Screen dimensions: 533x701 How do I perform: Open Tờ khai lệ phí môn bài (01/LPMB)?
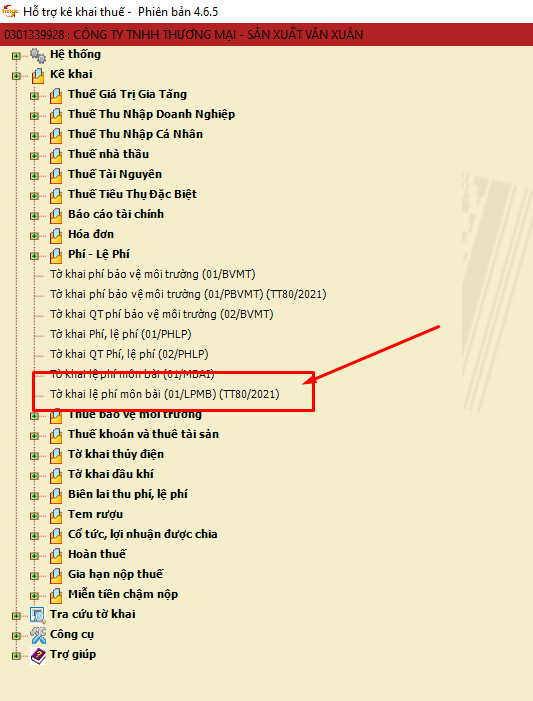tap(165, 394)
